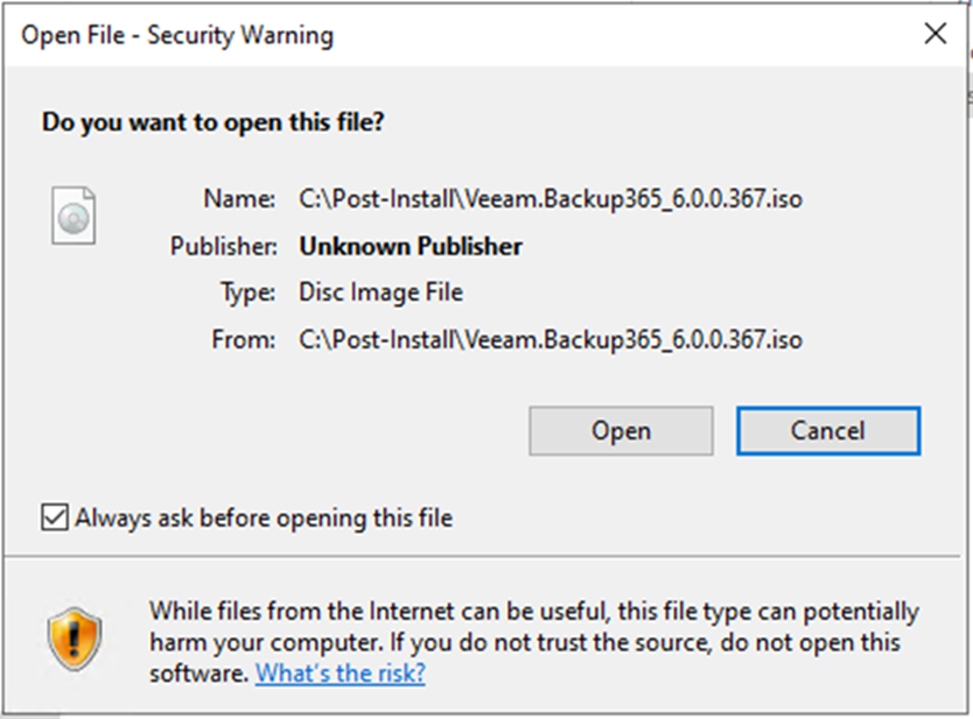
Task: Click the yellow warning shield icon
Action: click(x=74, y=639)
